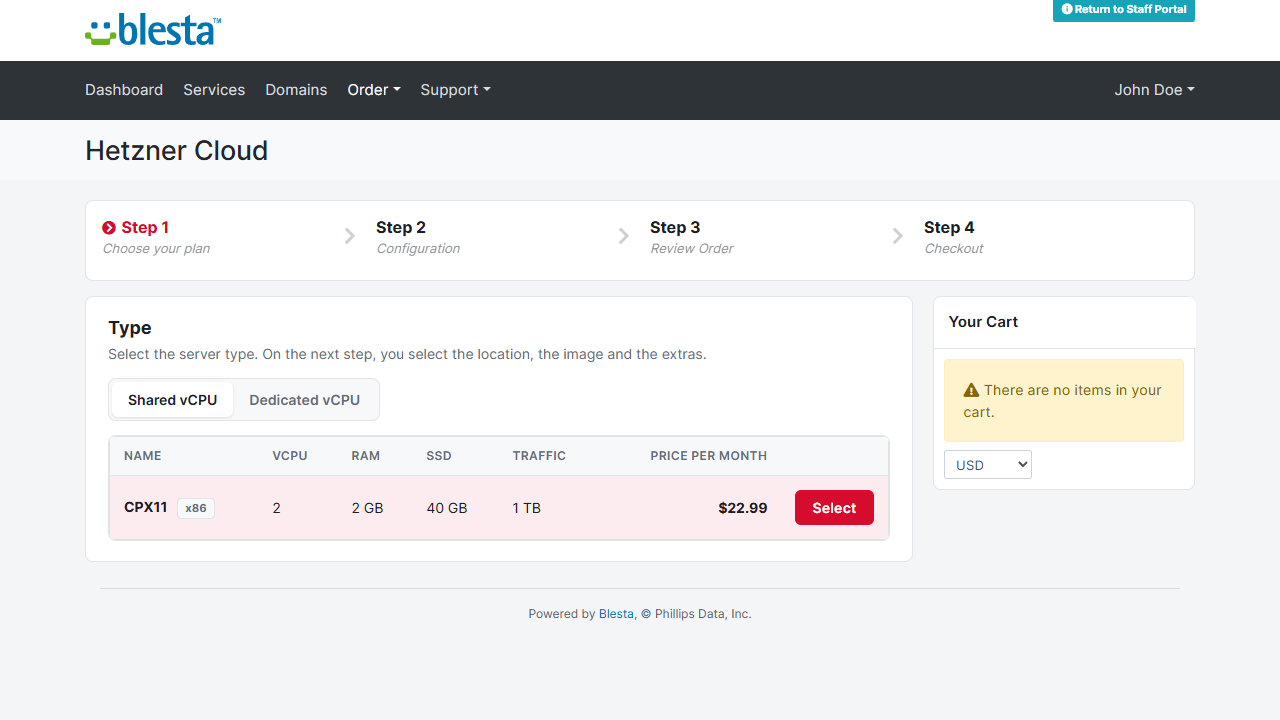Open the USD currency selector
This screenshot has height=720, width=1280.
pyautogui.click(x=988, y=465)
